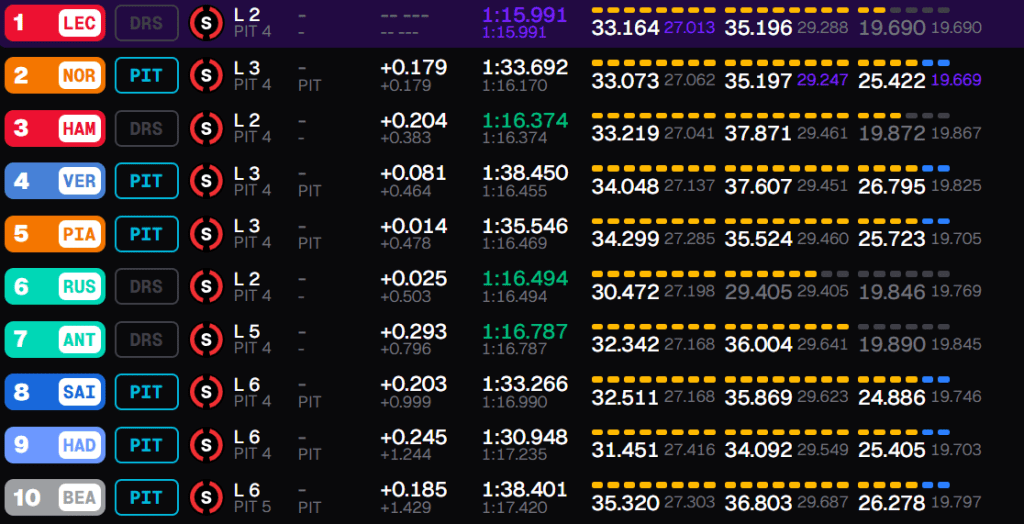Image resolution: width=1024 pixels, height=524 pixels.
Task: Click ANT's L 5 tyre lap count
Action: click(248, 331)
